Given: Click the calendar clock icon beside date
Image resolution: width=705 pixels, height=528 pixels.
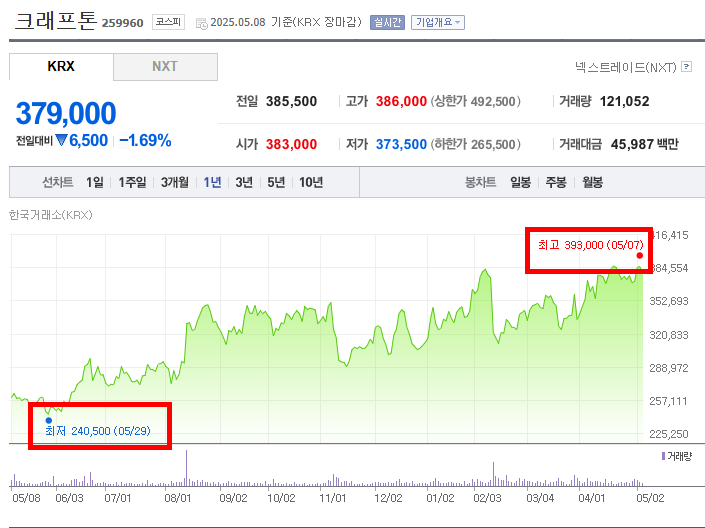Looking at the screenshot, I should 201,23.
